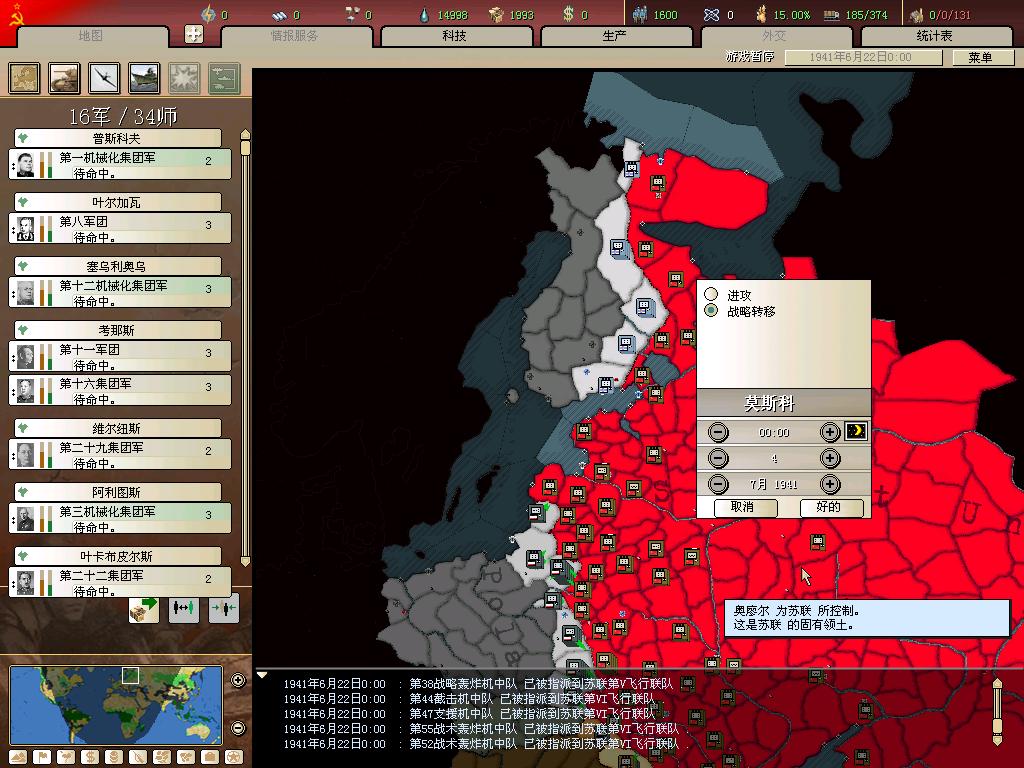Click the dollar money resource icon
This screenshot has height=768, width=1024.
coord(568,14)
